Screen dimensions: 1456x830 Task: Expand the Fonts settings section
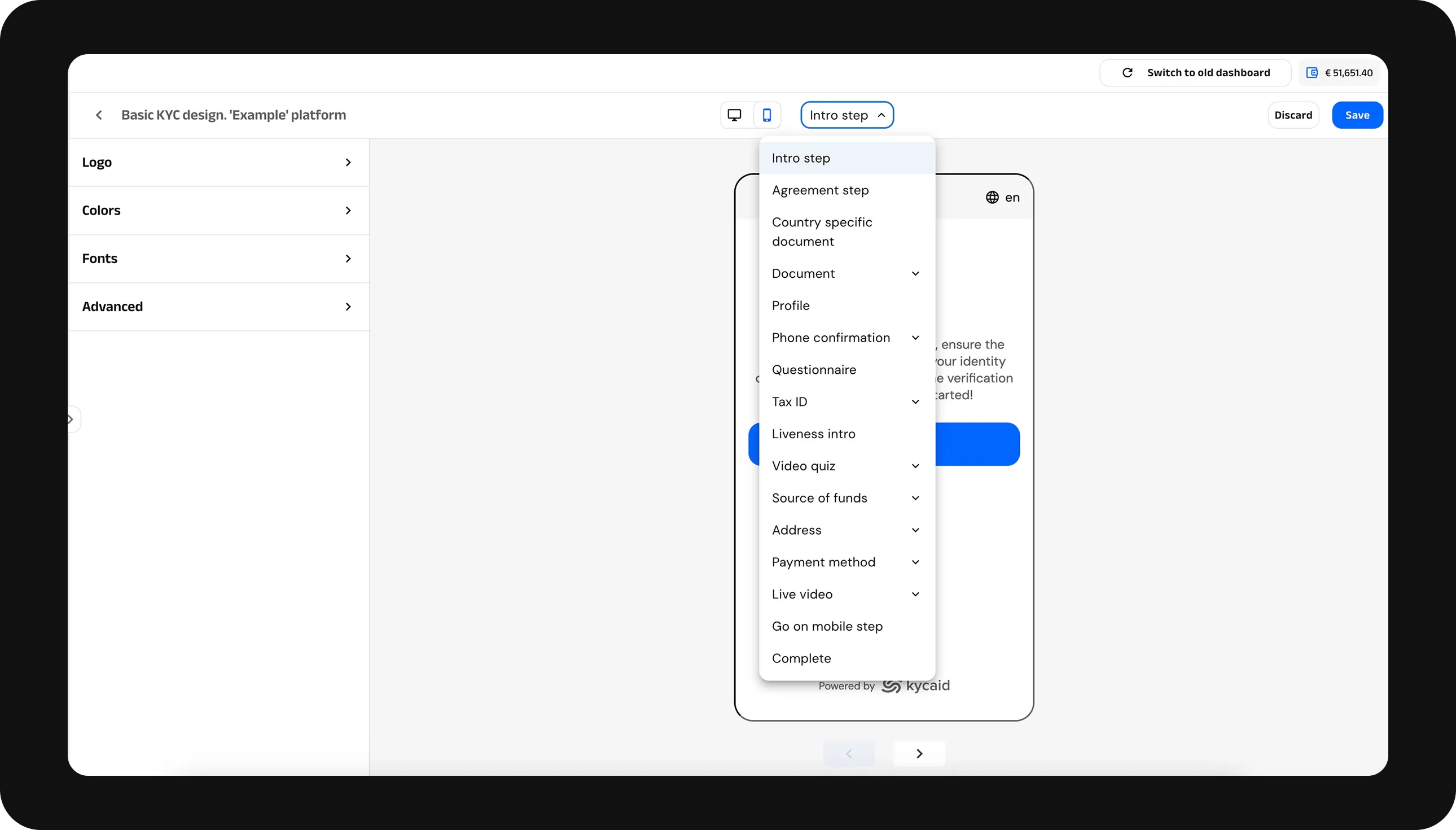tap(218, 257)
